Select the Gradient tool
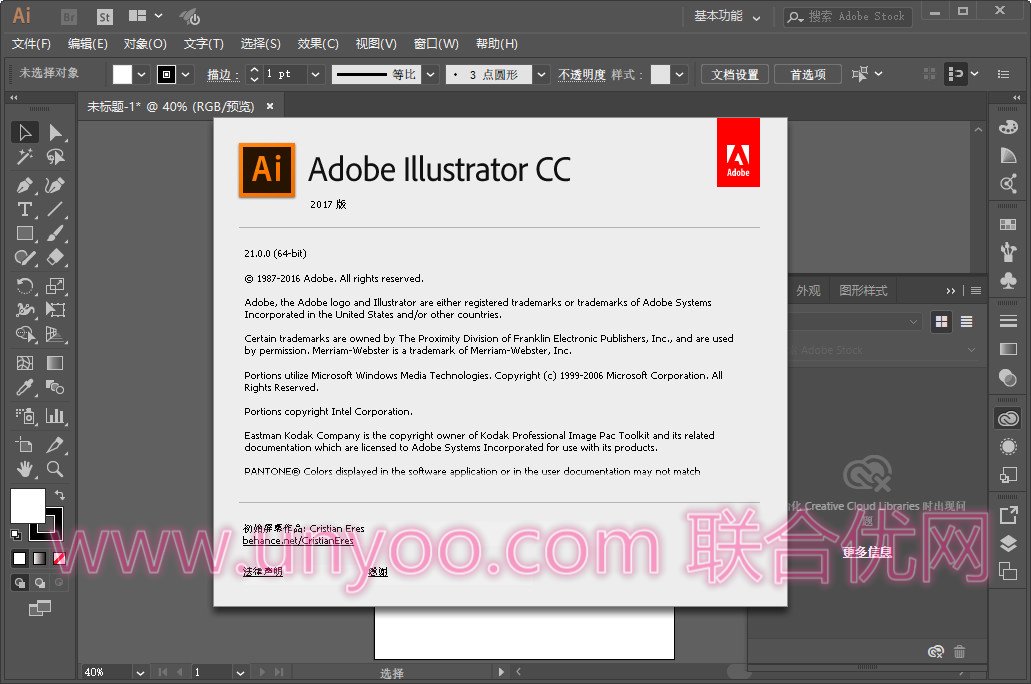This screenshot has width=1031, height=684. click(x=55, y=363)
